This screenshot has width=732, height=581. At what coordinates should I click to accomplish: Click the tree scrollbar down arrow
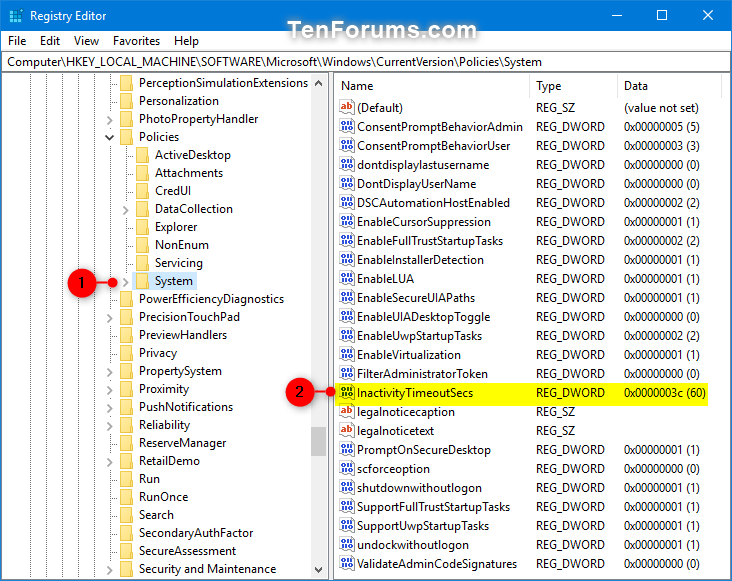319,569
